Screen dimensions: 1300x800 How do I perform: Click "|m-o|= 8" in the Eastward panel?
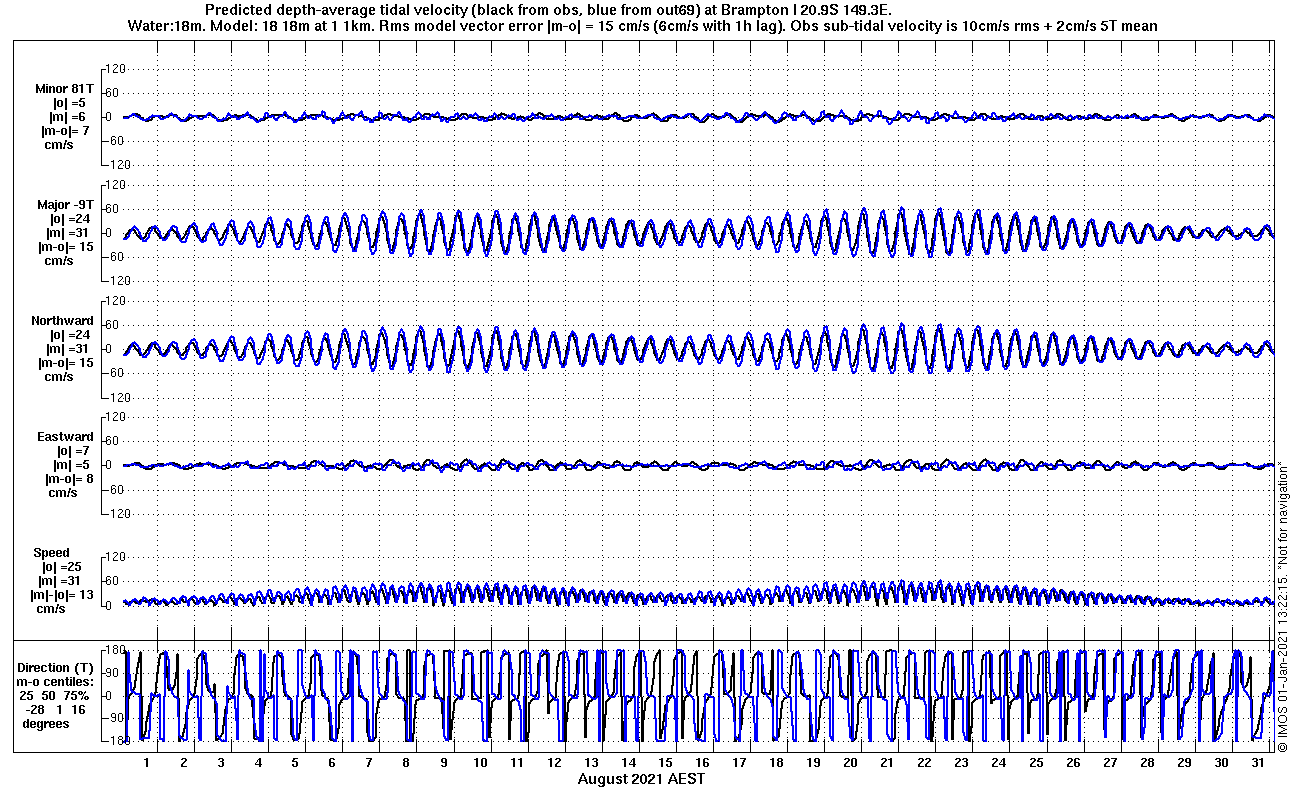[x=70, y=479]
